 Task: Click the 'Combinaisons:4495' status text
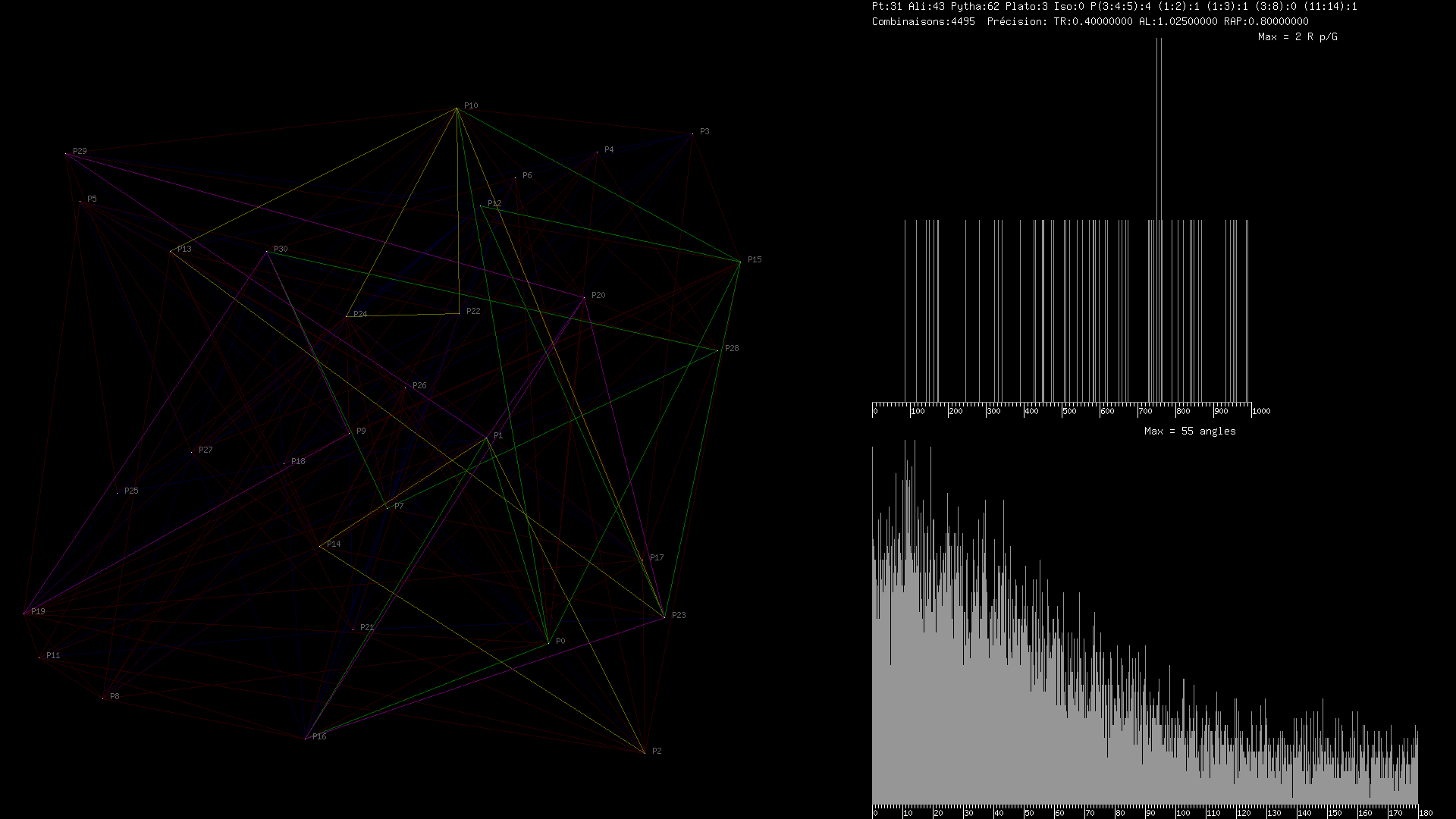point(923,21)
